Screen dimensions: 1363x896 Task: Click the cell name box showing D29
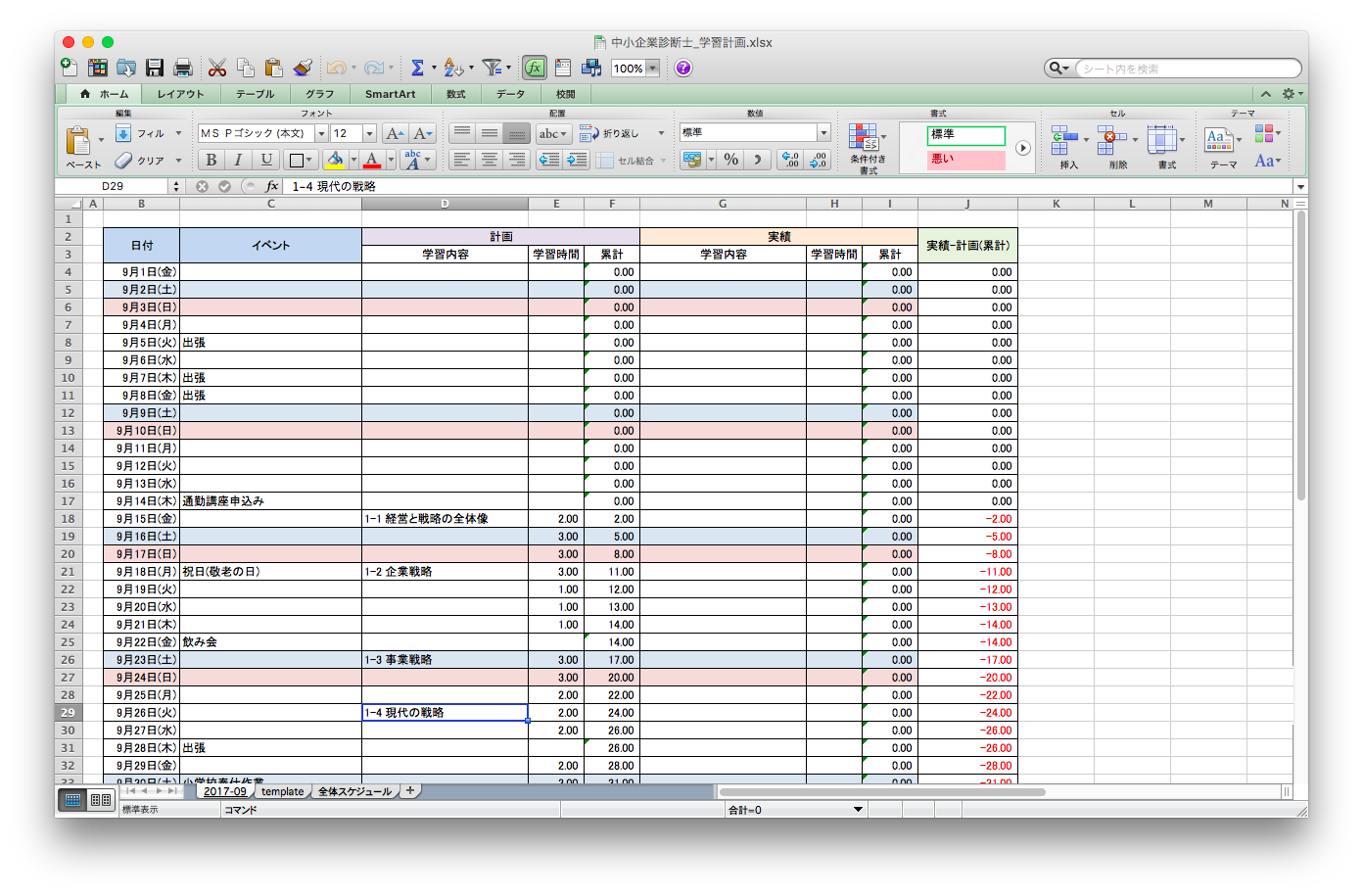(x=113, y=186)
